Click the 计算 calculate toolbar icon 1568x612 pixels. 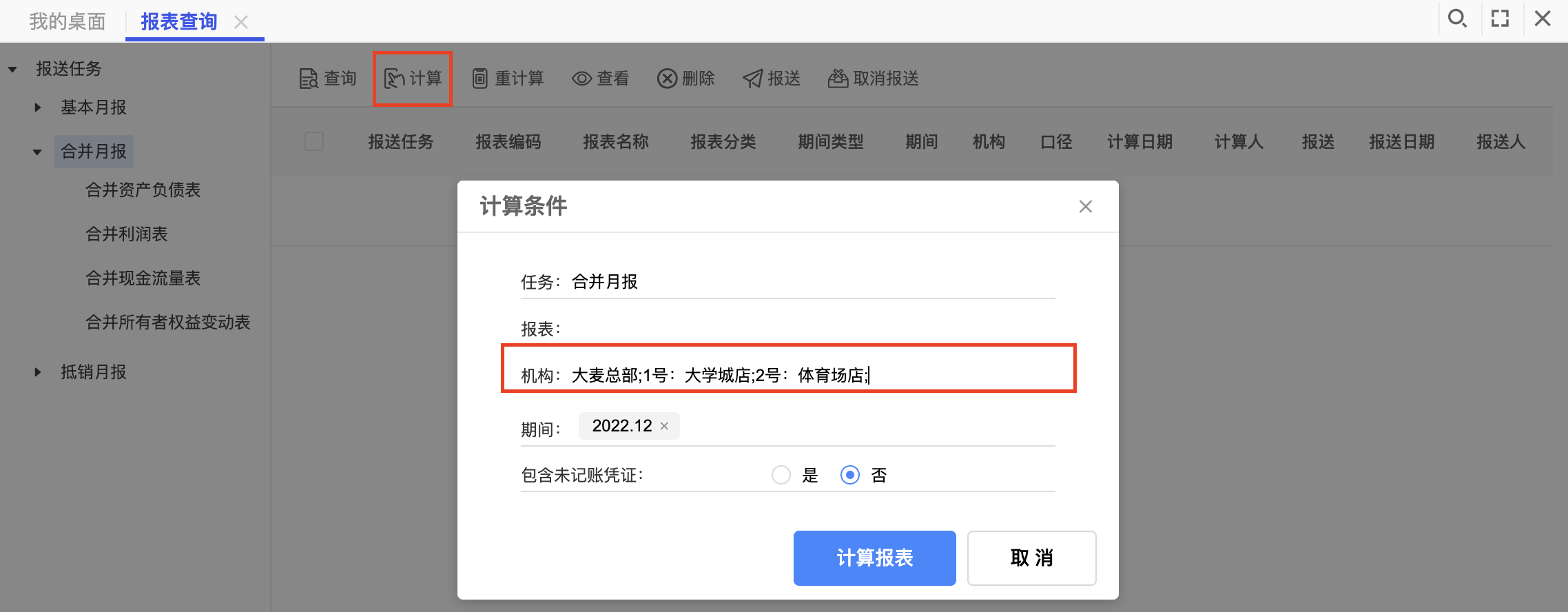click(394, 79)
